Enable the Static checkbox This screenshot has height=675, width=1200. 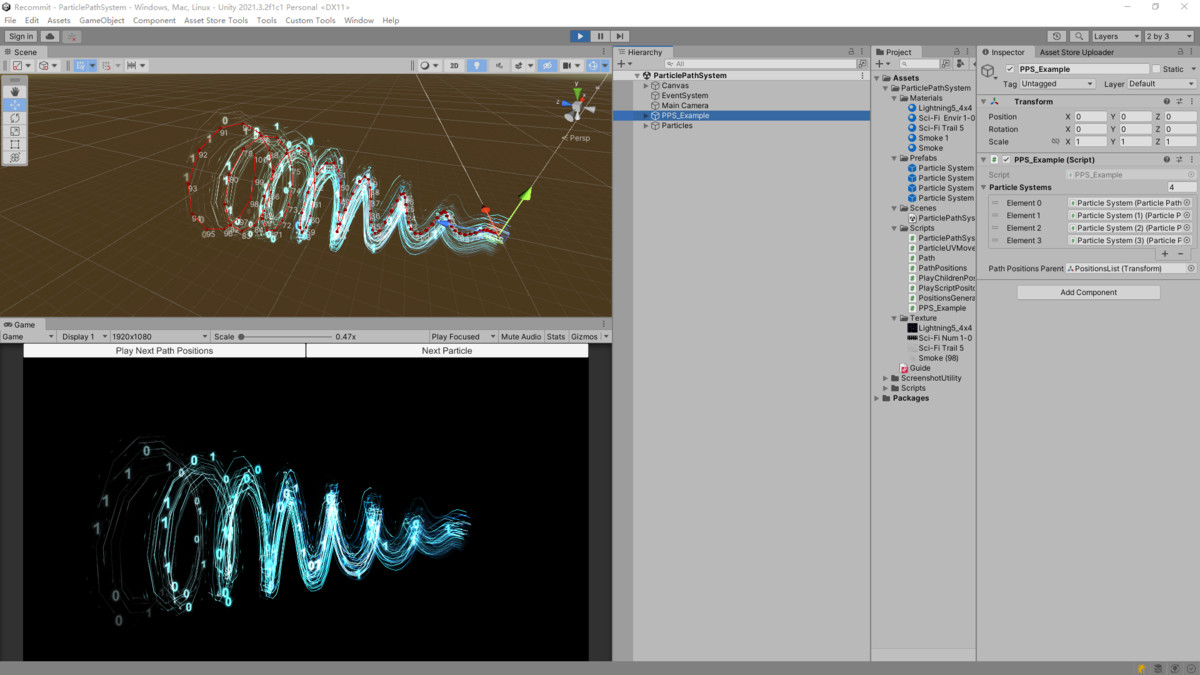coord(1157,69)
